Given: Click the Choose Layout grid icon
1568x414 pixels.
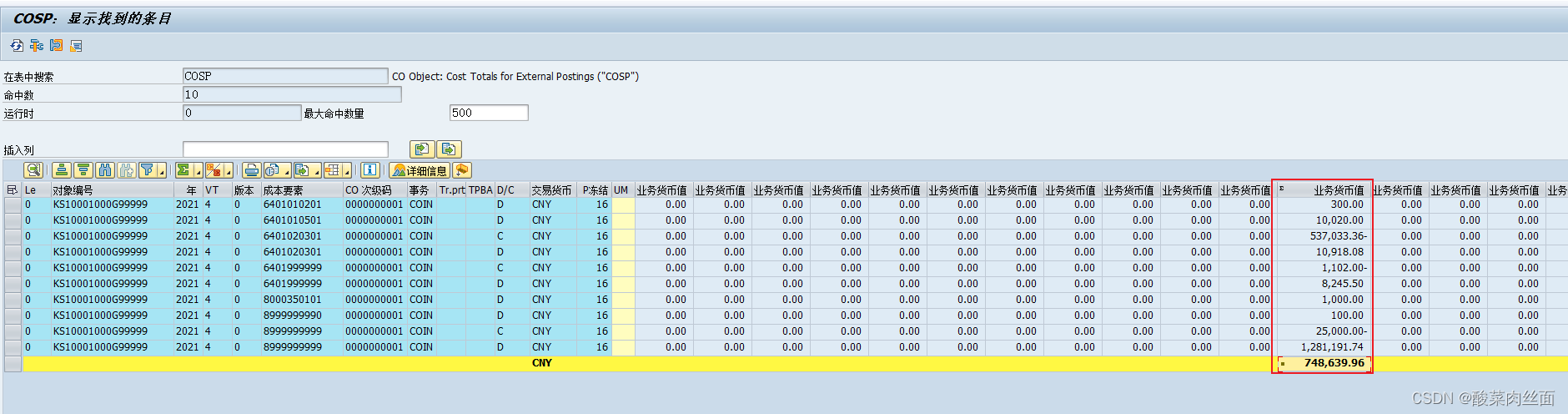Looking at the screenshot, I should click(333, 170).
